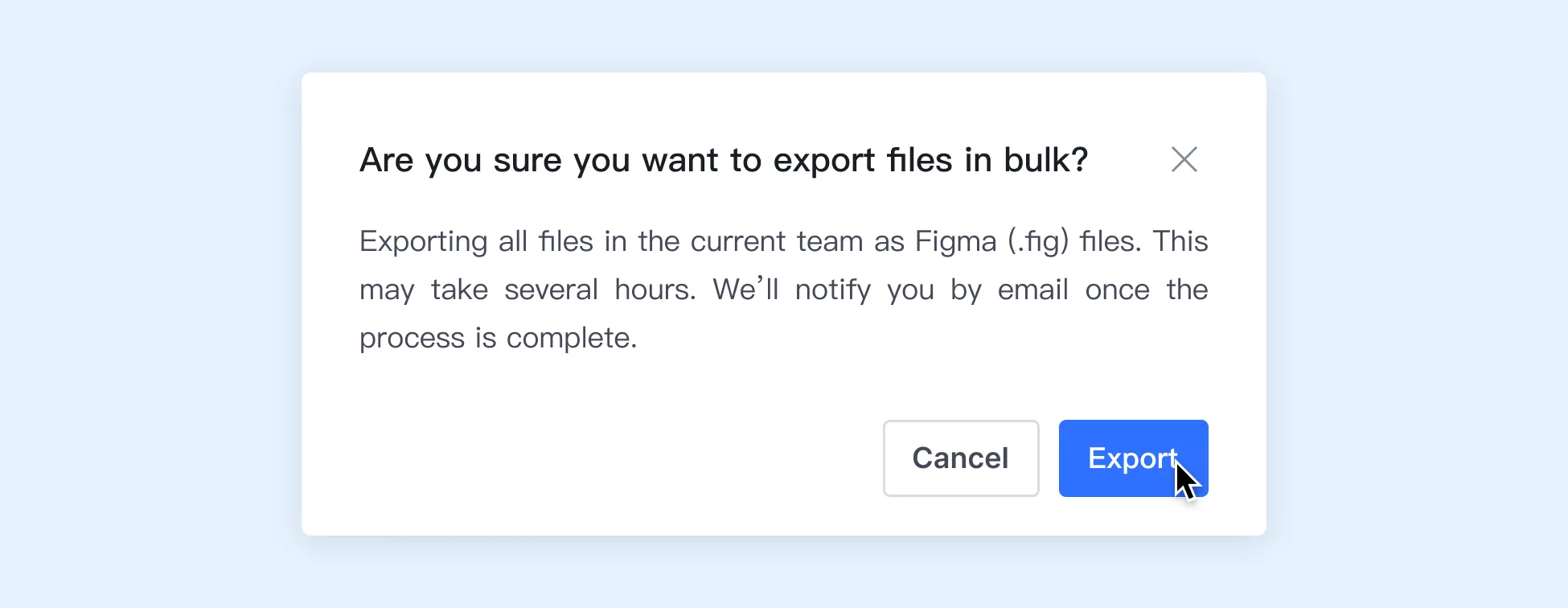Click the word "may" starting second line

coord(387,291)
